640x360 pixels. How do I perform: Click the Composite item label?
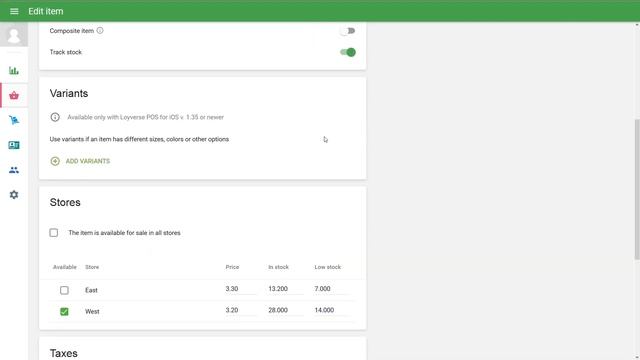click(72, 31)
